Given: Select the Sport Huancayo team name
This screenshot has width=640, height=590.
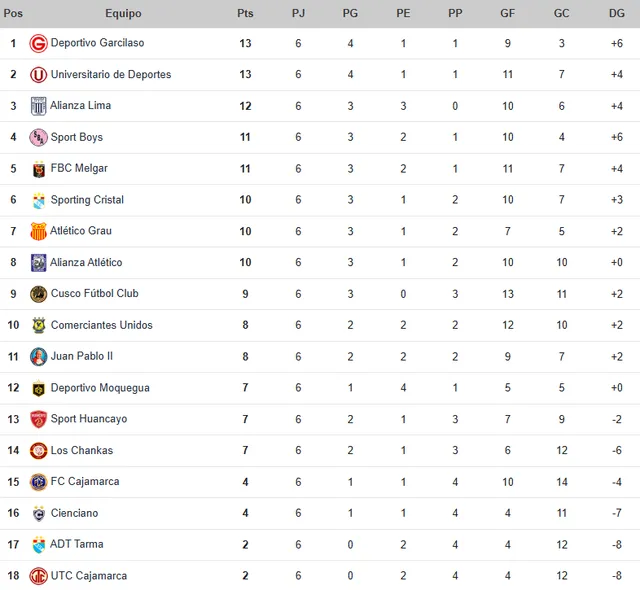Looking at the screenshot, I should tap(89, 419).
